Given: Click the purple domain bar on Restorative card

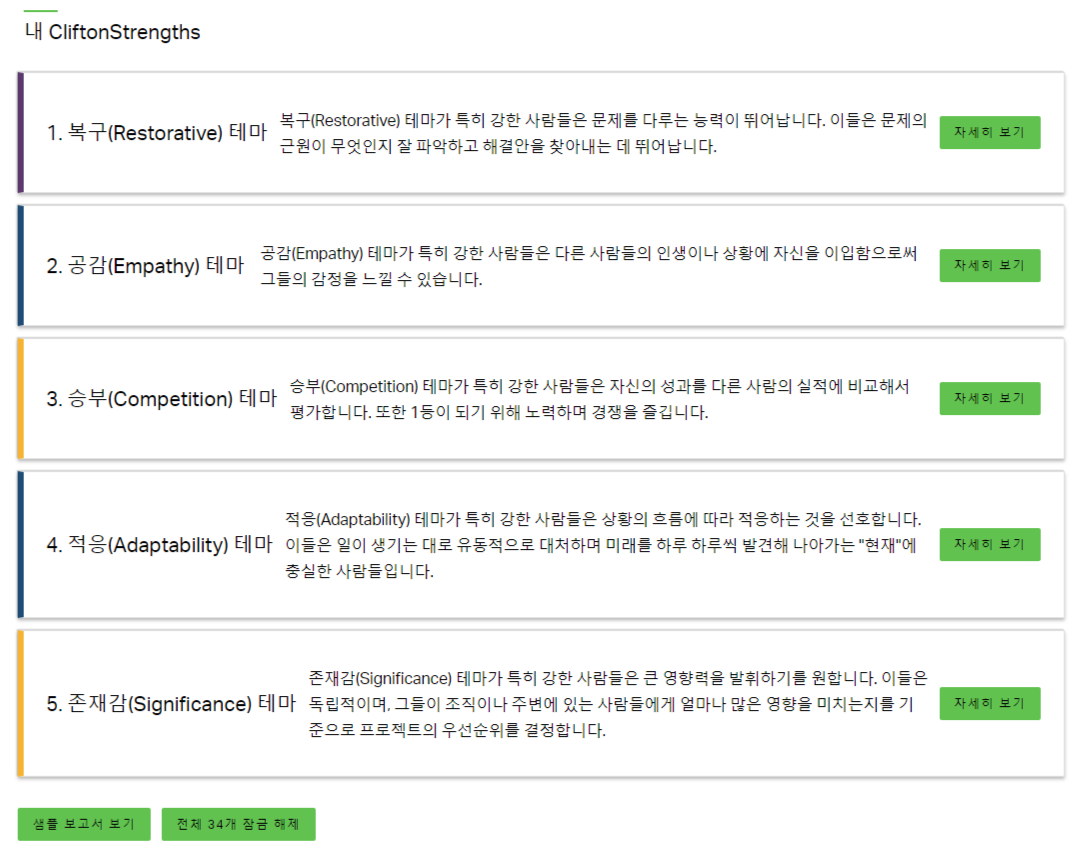Looking at the screenshot, I should [x=19, y=132].
